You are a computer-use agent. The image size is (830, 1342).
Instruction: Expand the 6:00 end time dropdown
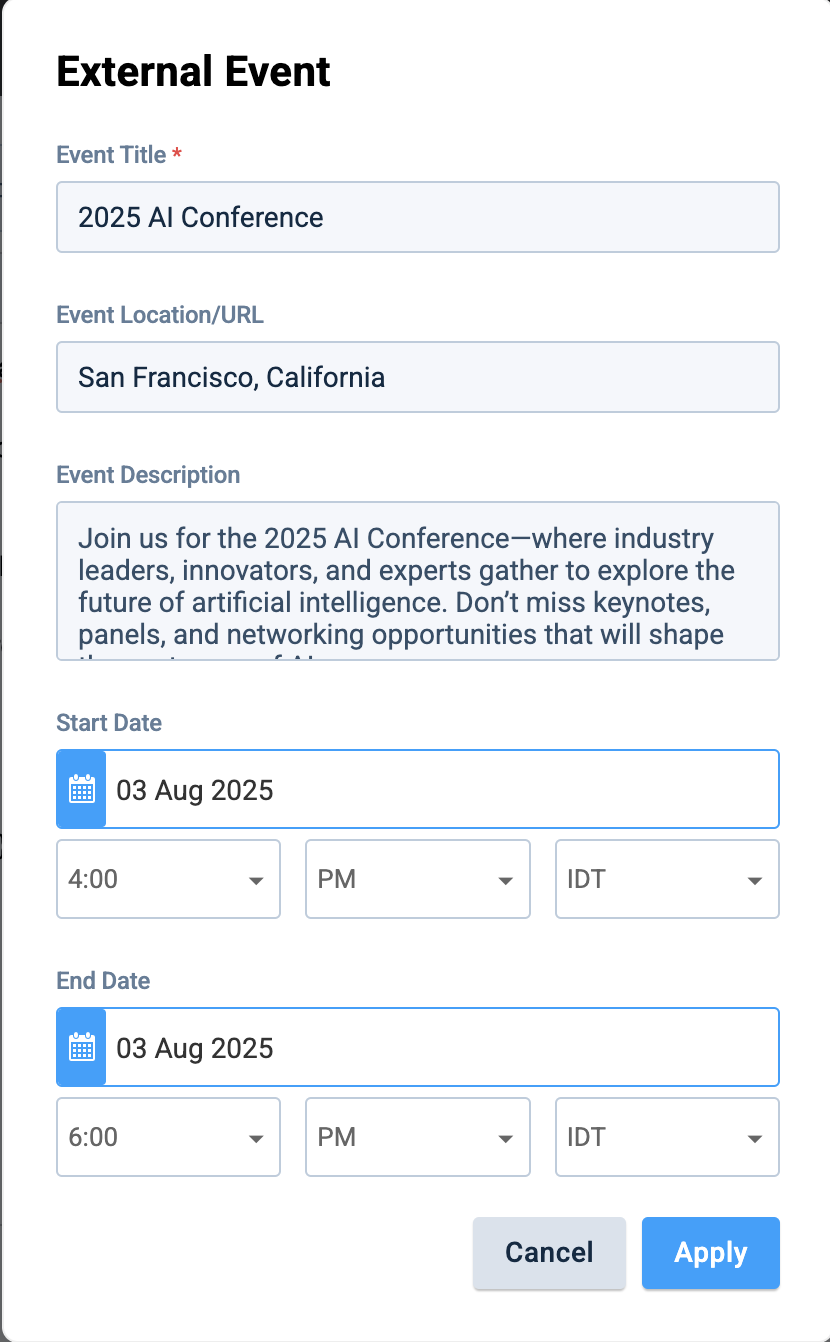coord(168,1137)
